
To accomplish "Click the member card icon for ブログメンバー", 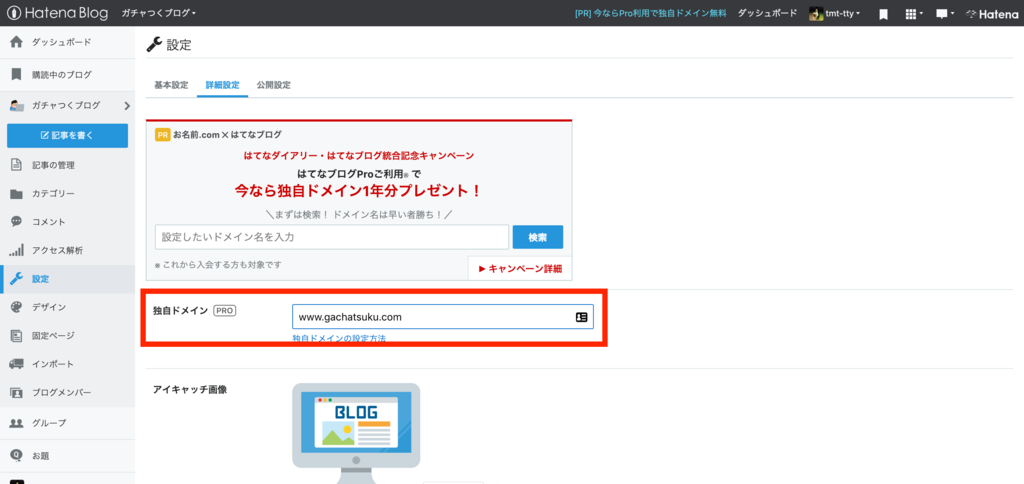I will [x=17, y=393].
